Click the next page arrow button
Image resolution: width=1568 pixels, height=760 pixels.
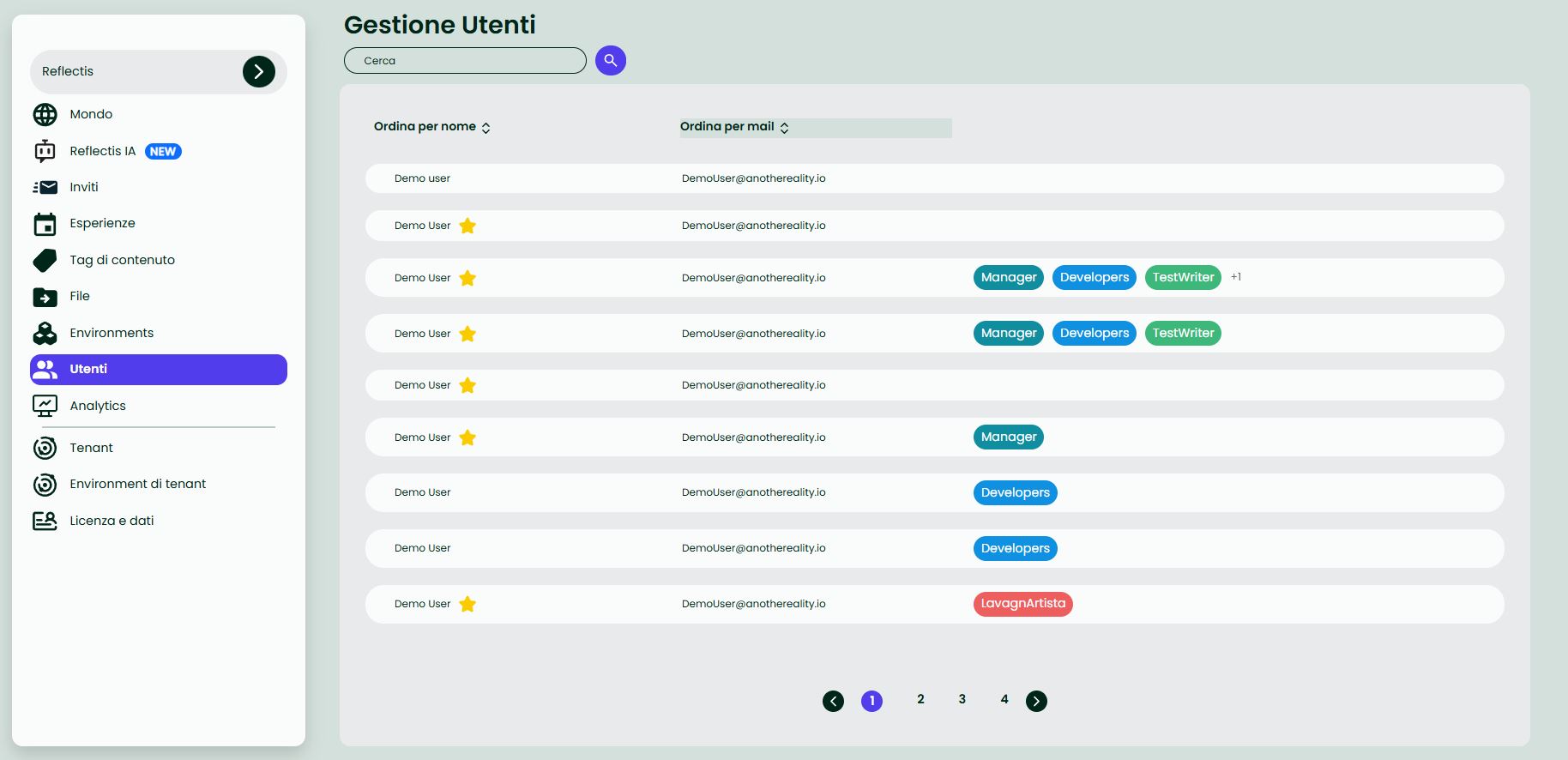pos(1036,701)
